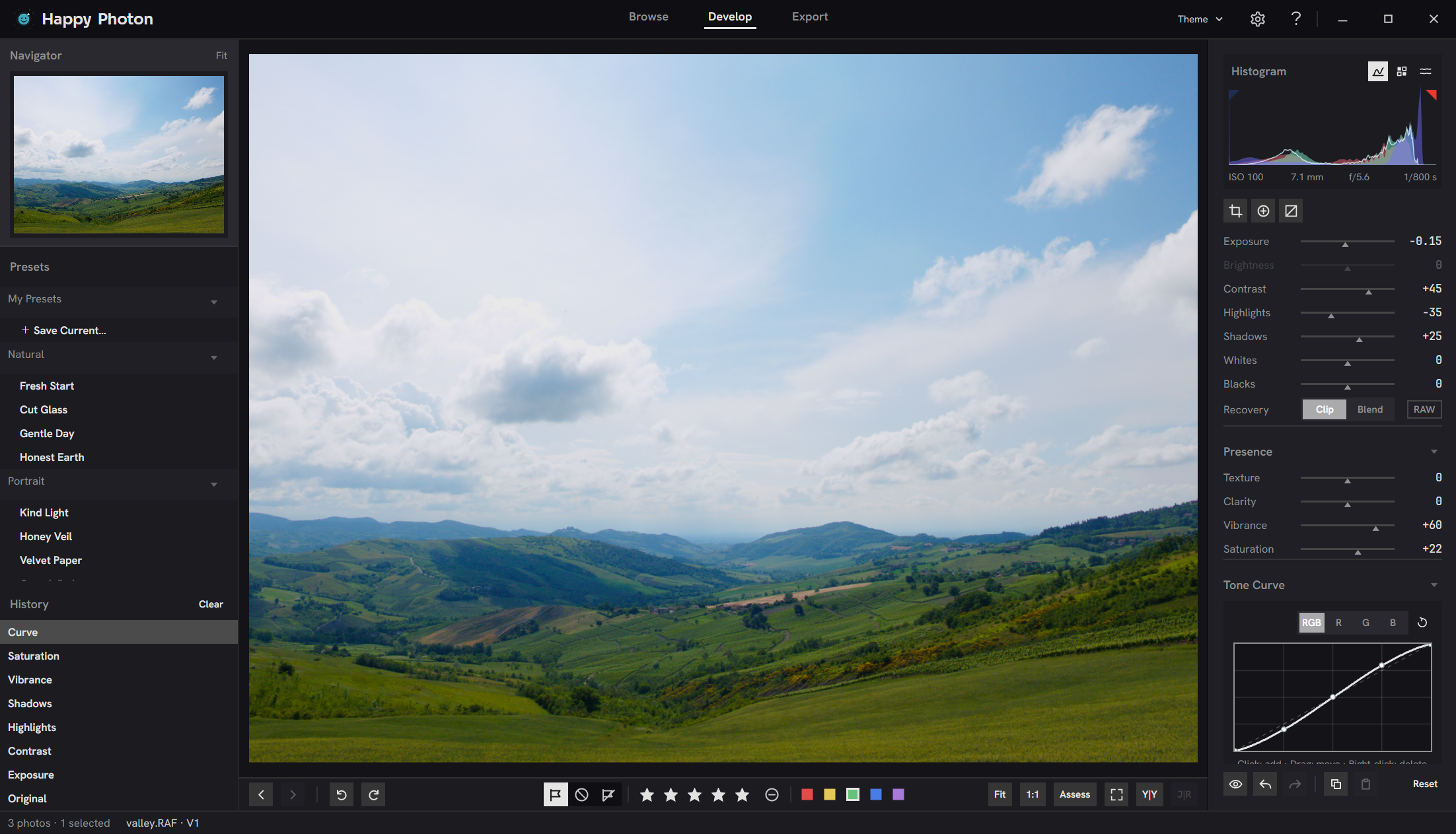The width and height of the screenshot is (1456, 834).
Task: Rotate image clockwise
Action: (x=373, y=794)
